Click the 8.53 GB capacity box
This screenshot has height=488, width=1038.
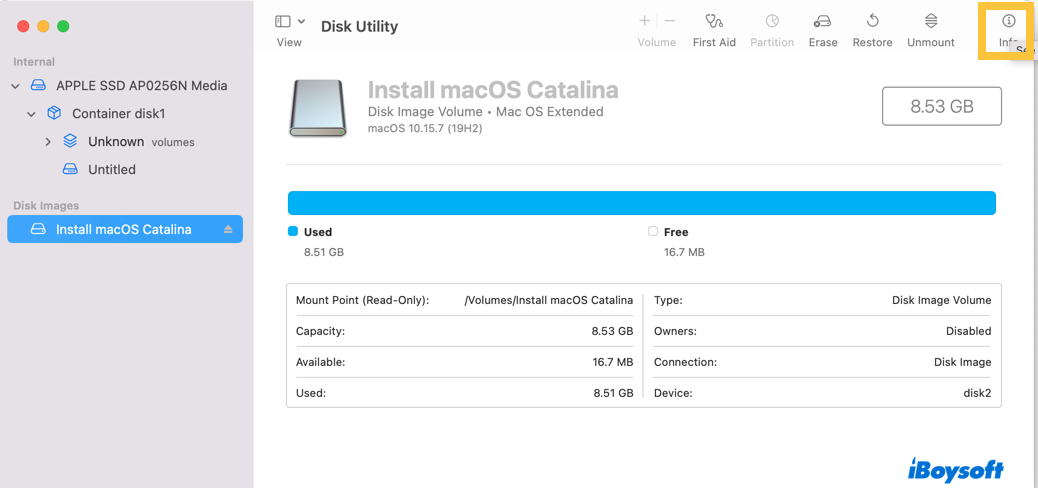(941, 106)
